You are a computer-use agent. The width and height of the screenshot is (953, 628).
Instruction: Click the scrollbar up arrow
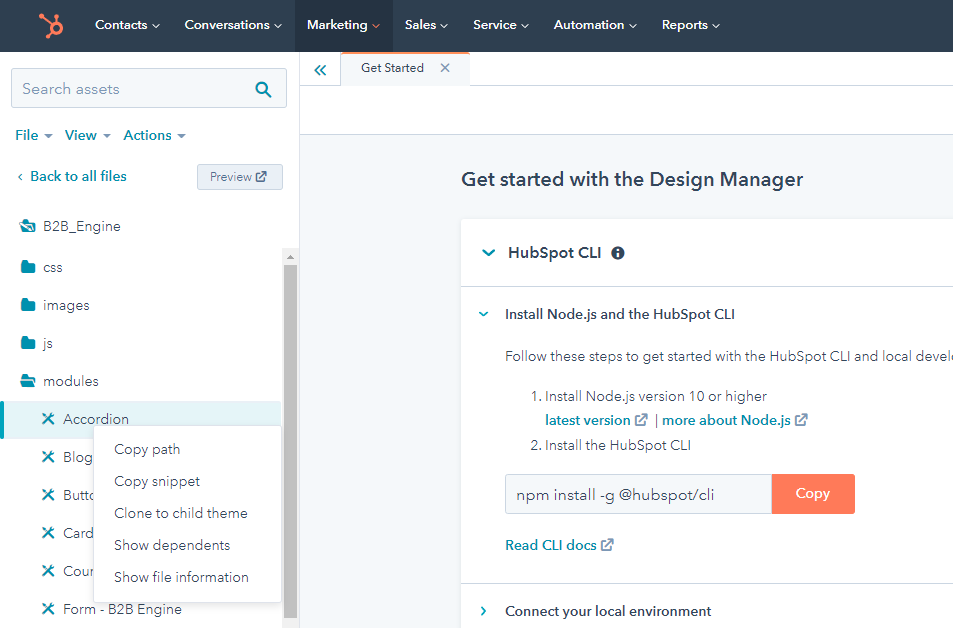(291, 257)
